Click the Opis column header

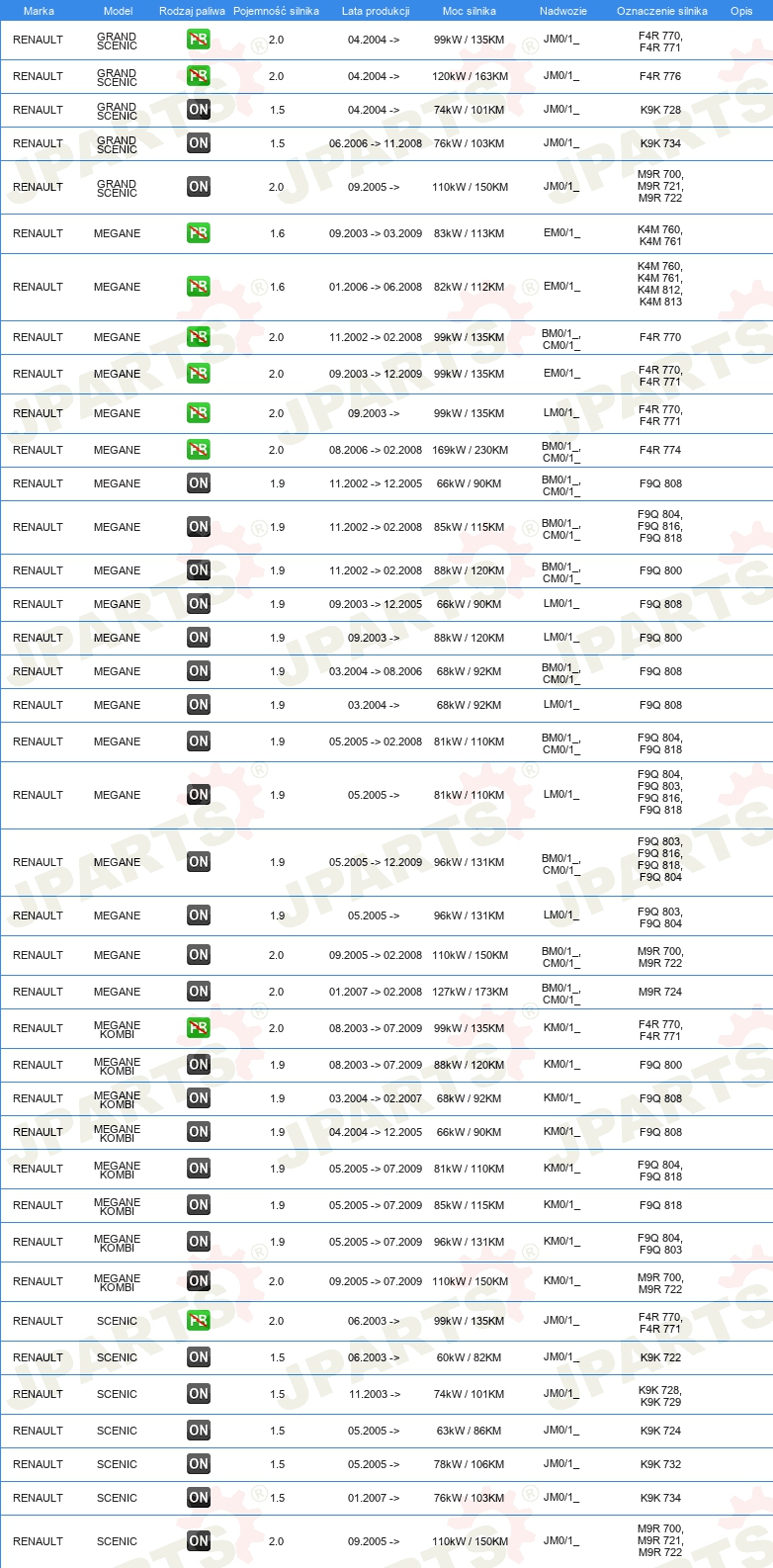[741, 11]
